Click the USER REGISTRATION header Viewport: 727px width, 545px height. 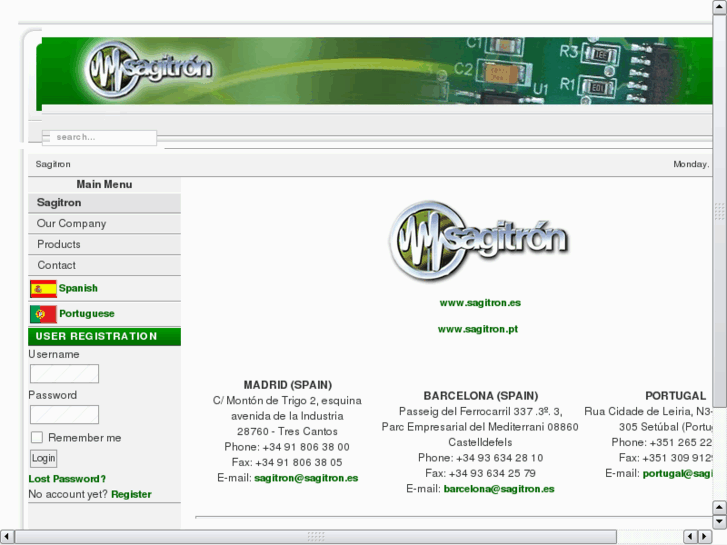click(x=104, y=336)
